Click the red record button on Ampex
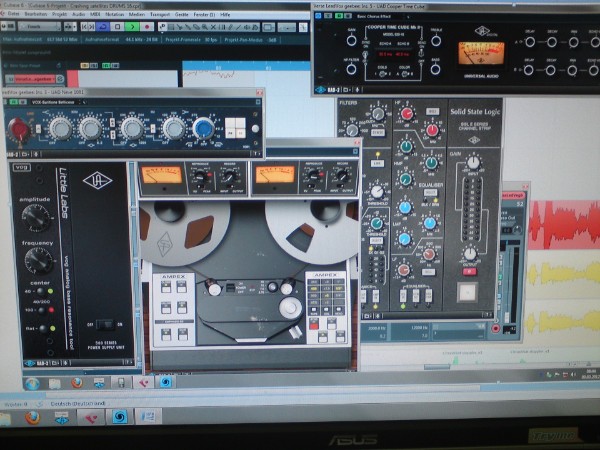 pos(313,325)
